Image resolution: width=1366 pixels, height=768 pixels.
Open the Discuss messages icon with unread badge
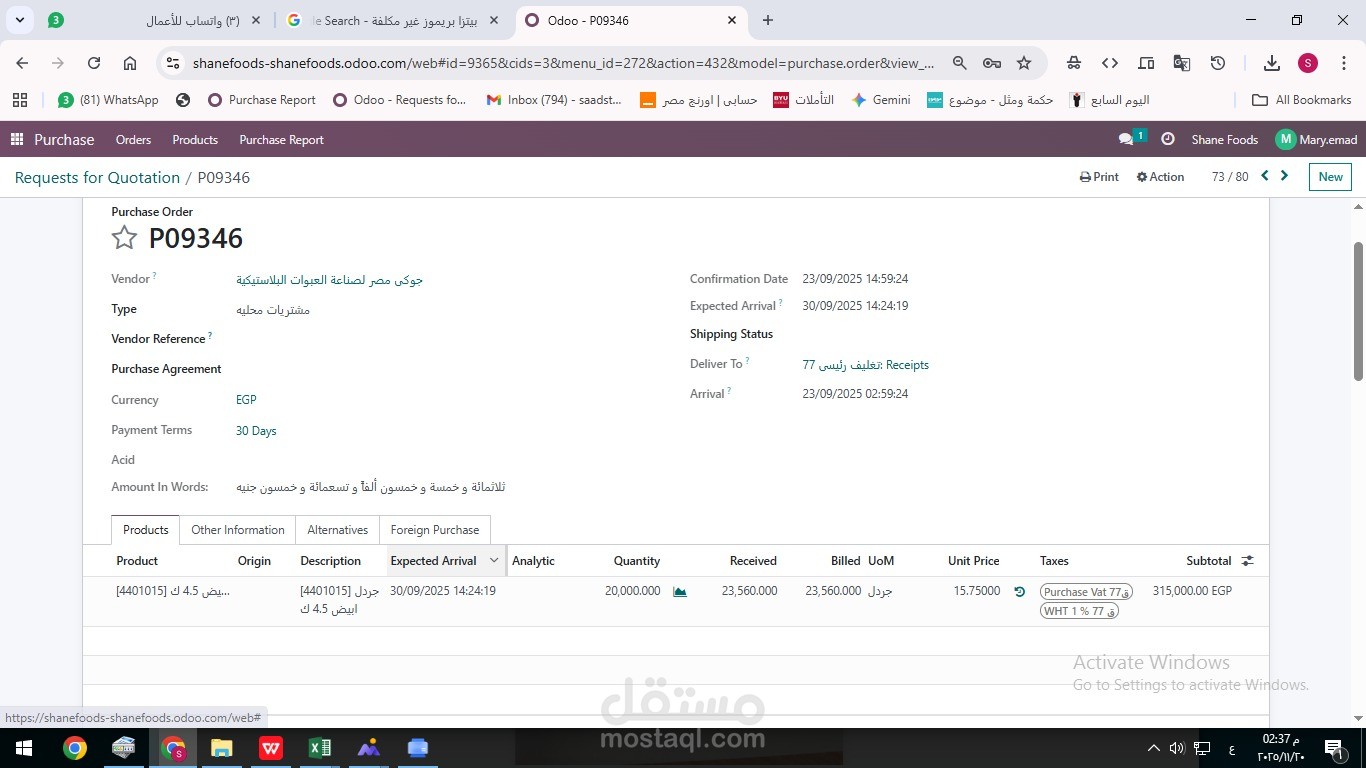1124,139
